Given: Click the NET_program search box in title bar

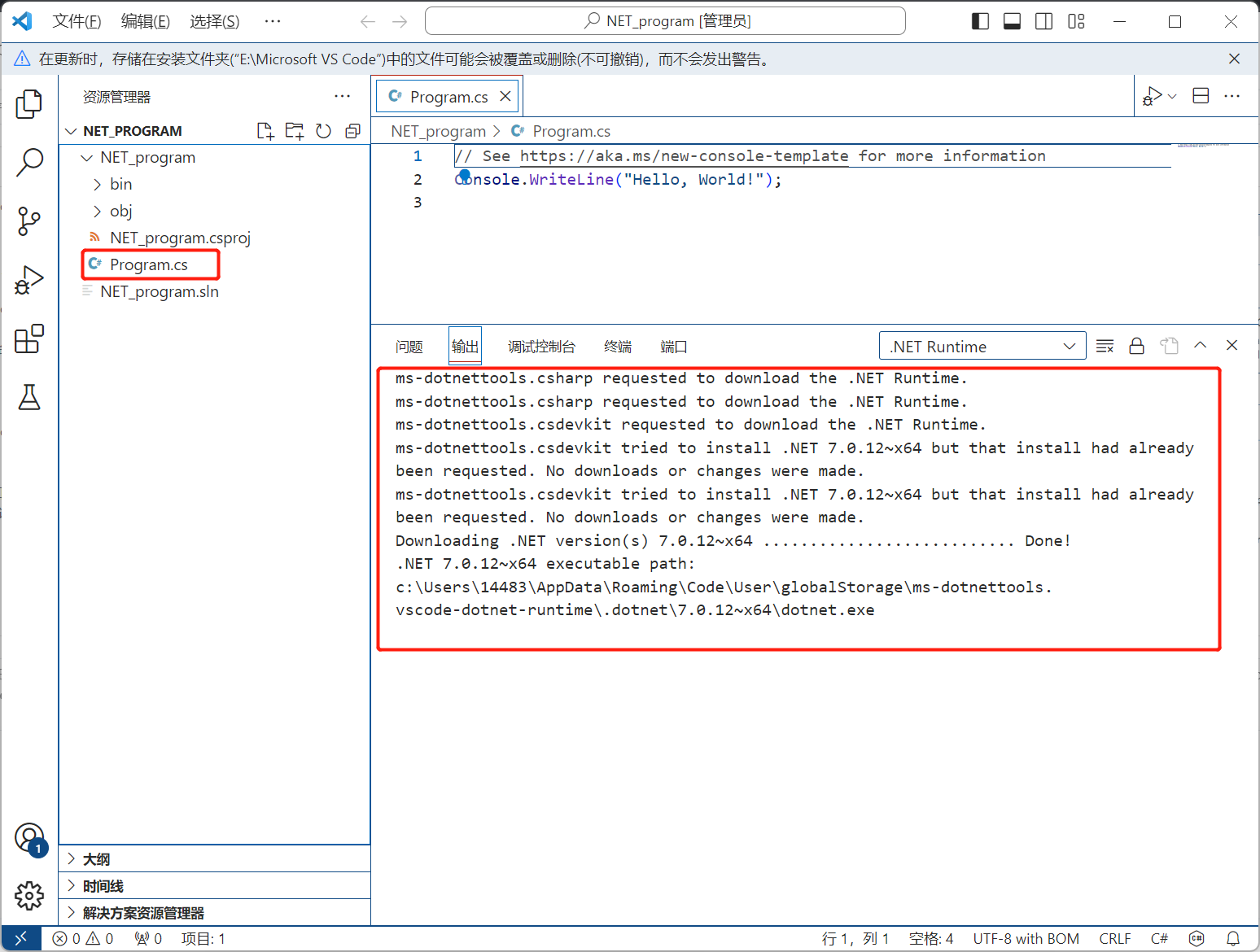Looking at the screenshot, I should coord(665,21).
